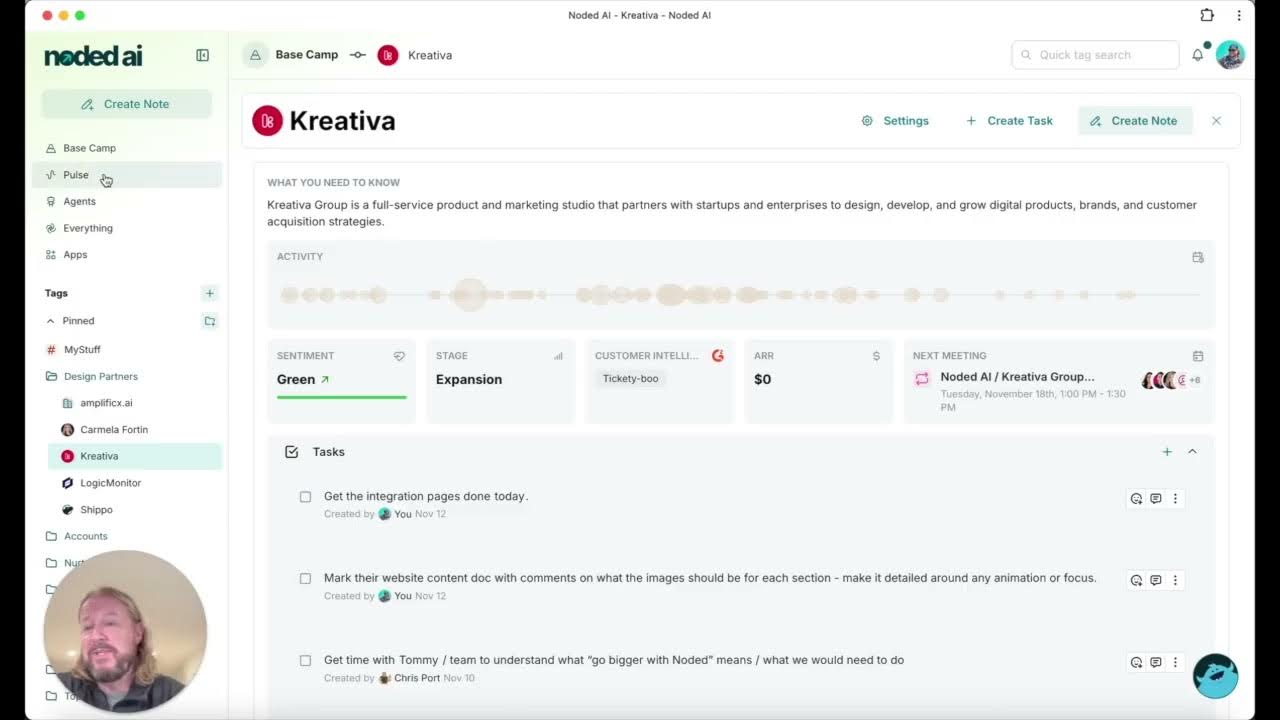Click the Stage bar-chart icon

[558, 356]
